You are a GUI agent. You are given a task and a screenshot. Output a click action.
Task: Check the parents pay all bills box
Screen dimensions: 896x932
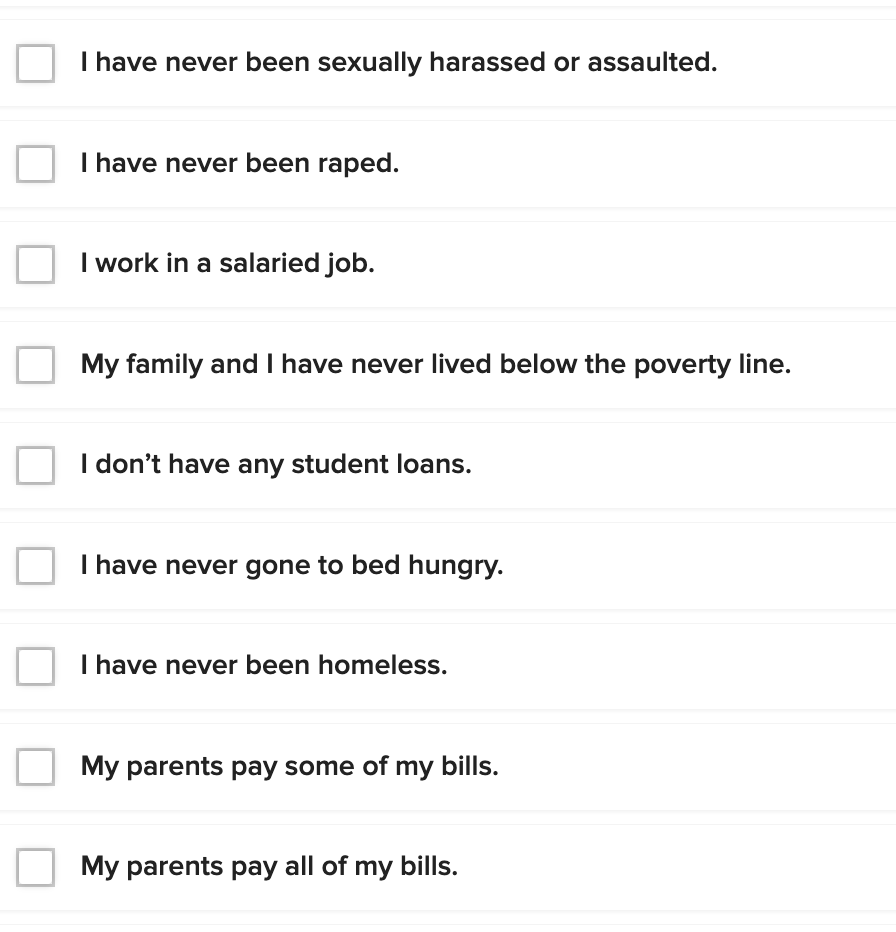36,867
